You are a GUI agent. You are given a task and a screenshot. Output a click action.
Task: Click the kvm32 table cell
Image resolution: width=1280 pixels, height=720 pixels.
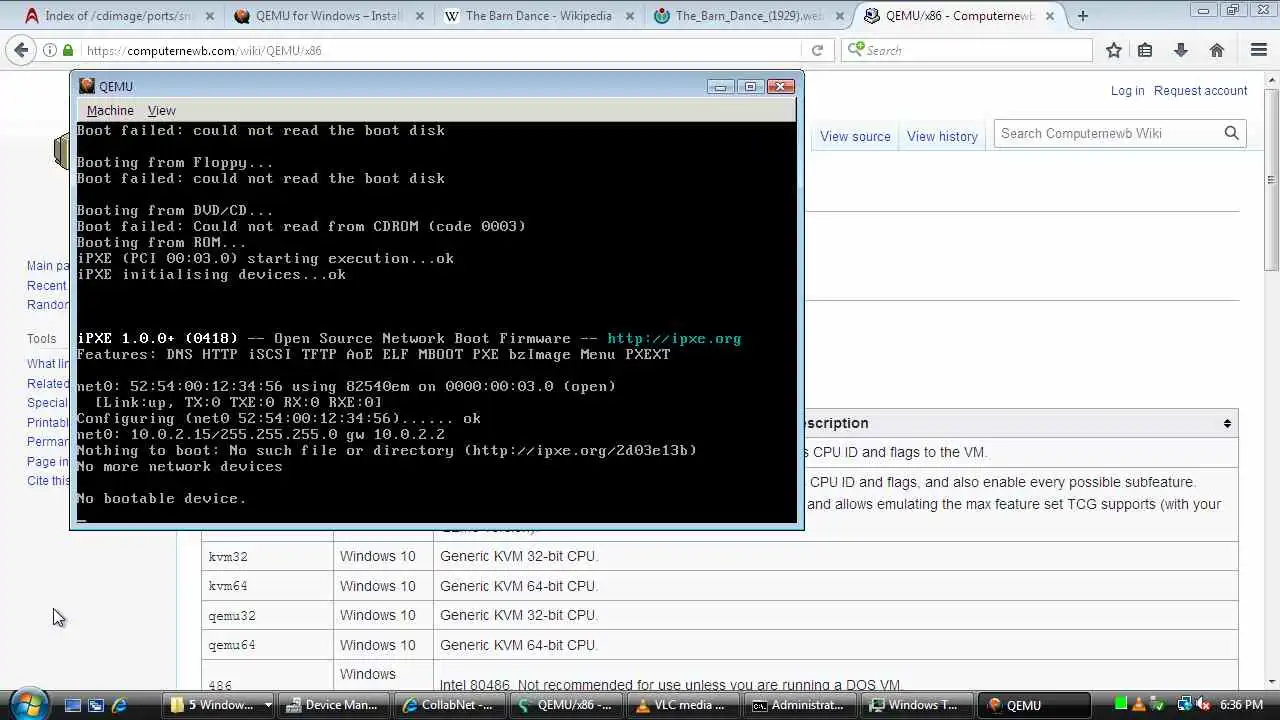click(267, 557)
